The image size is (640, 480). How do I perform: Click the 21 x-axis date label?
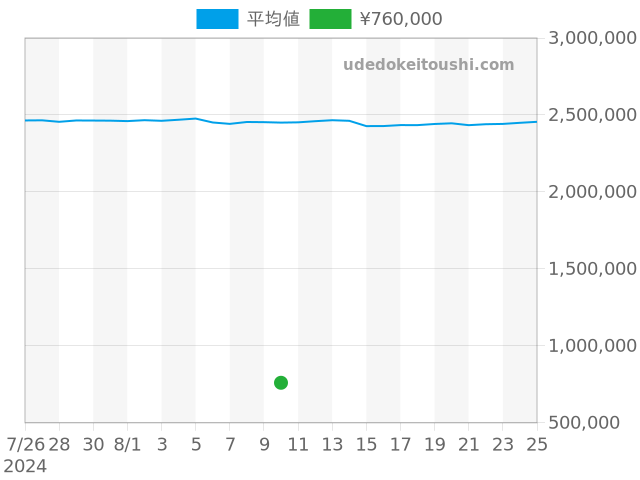(x=468, y=444)
